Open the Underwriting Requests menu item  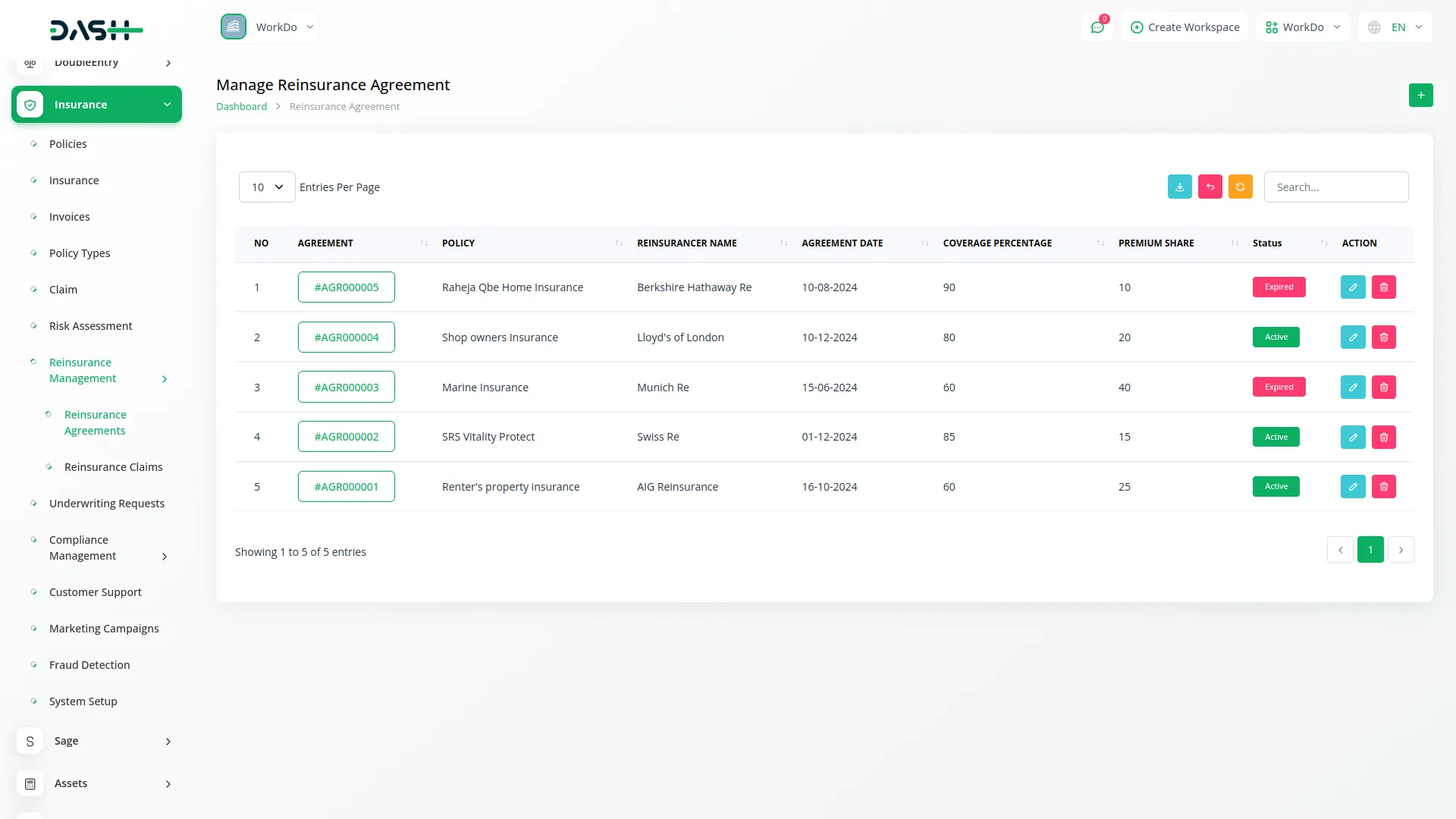(107, 503)
